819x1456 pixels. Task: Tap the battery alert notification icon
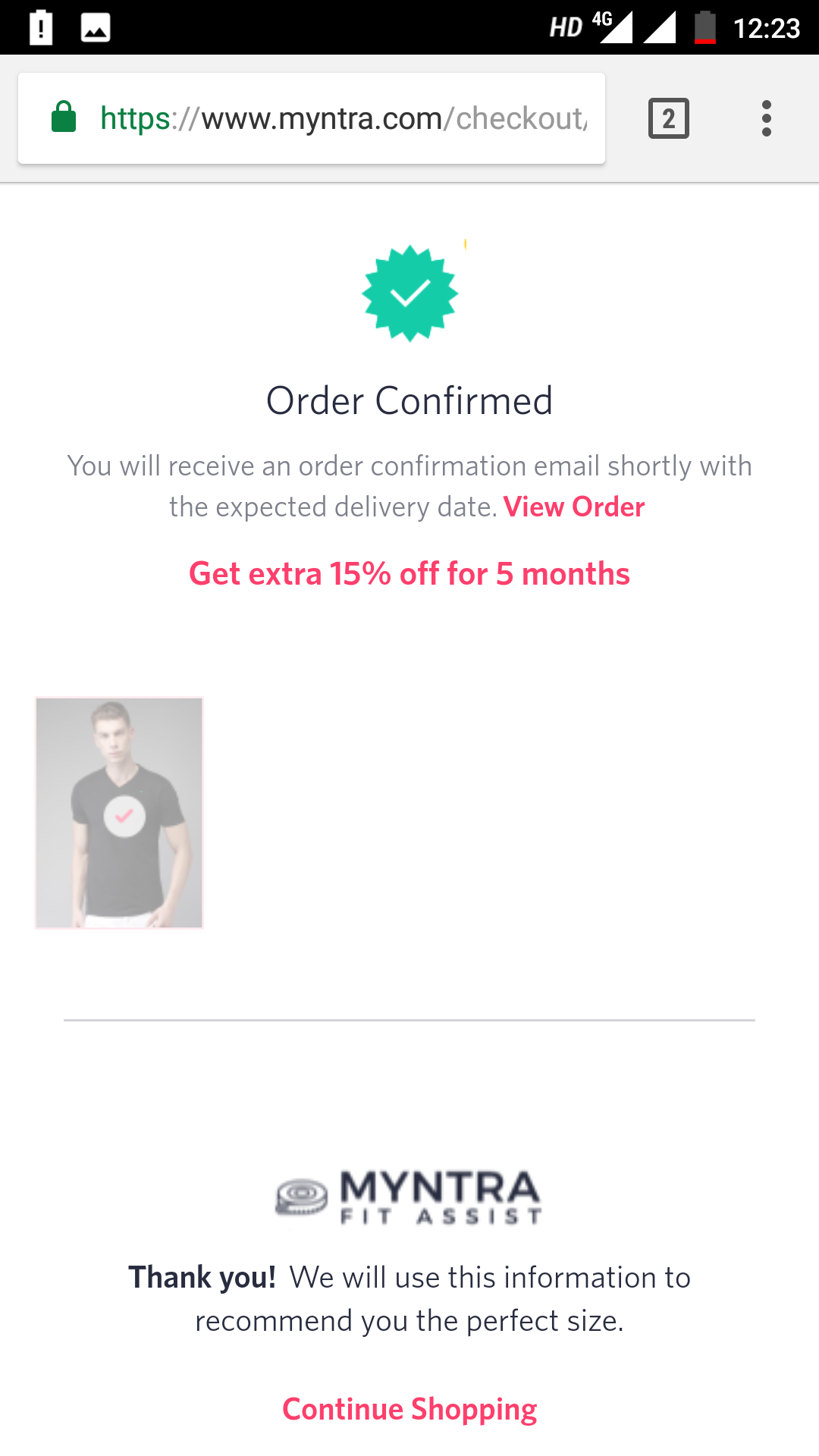coord(41,28)
